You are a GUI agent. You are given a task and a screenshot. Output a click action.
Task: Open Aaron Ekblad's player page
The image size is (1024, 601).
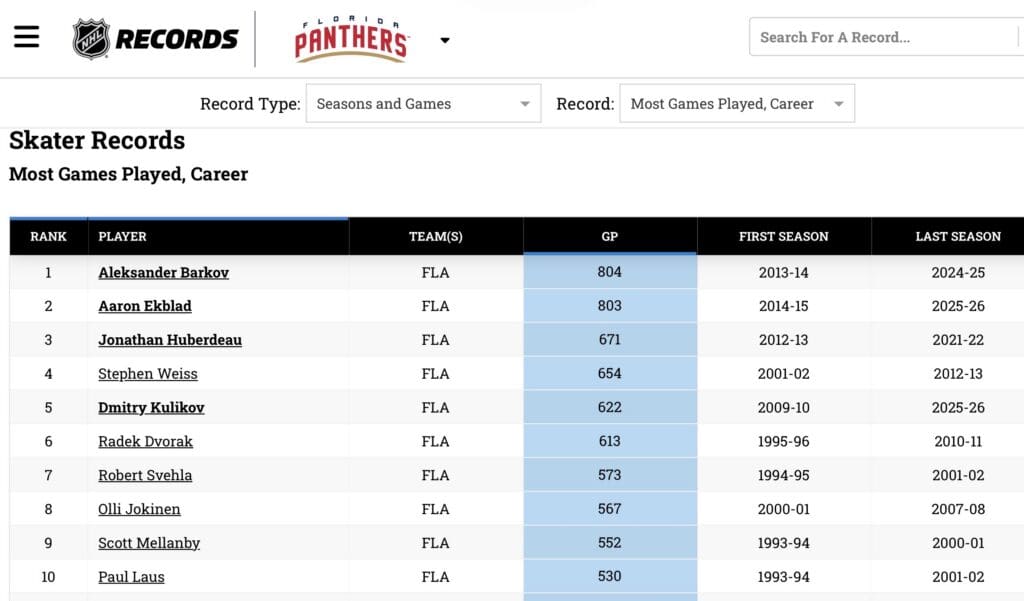tap(144, 306)
